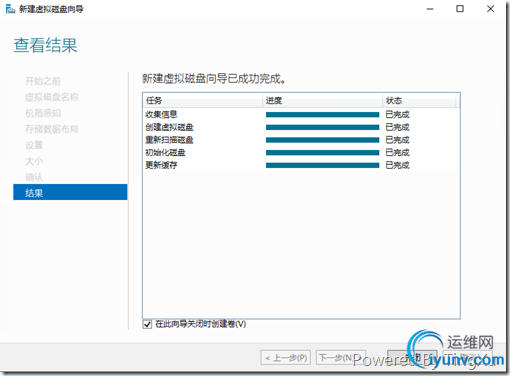510x376 pixels.
Task: Click the 已完成 status of 更新缓存
Action: (x=397, y=165)
